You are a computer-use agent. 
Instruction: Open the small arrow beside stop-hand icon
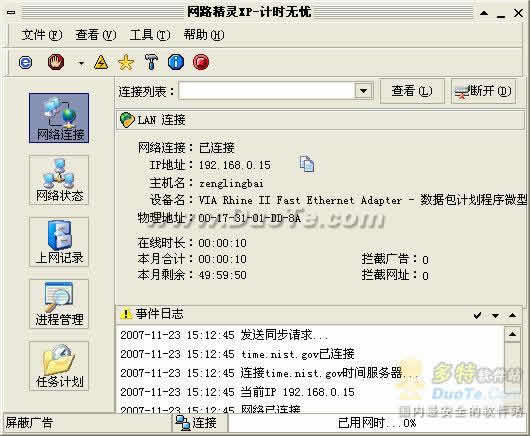(81, 63)
